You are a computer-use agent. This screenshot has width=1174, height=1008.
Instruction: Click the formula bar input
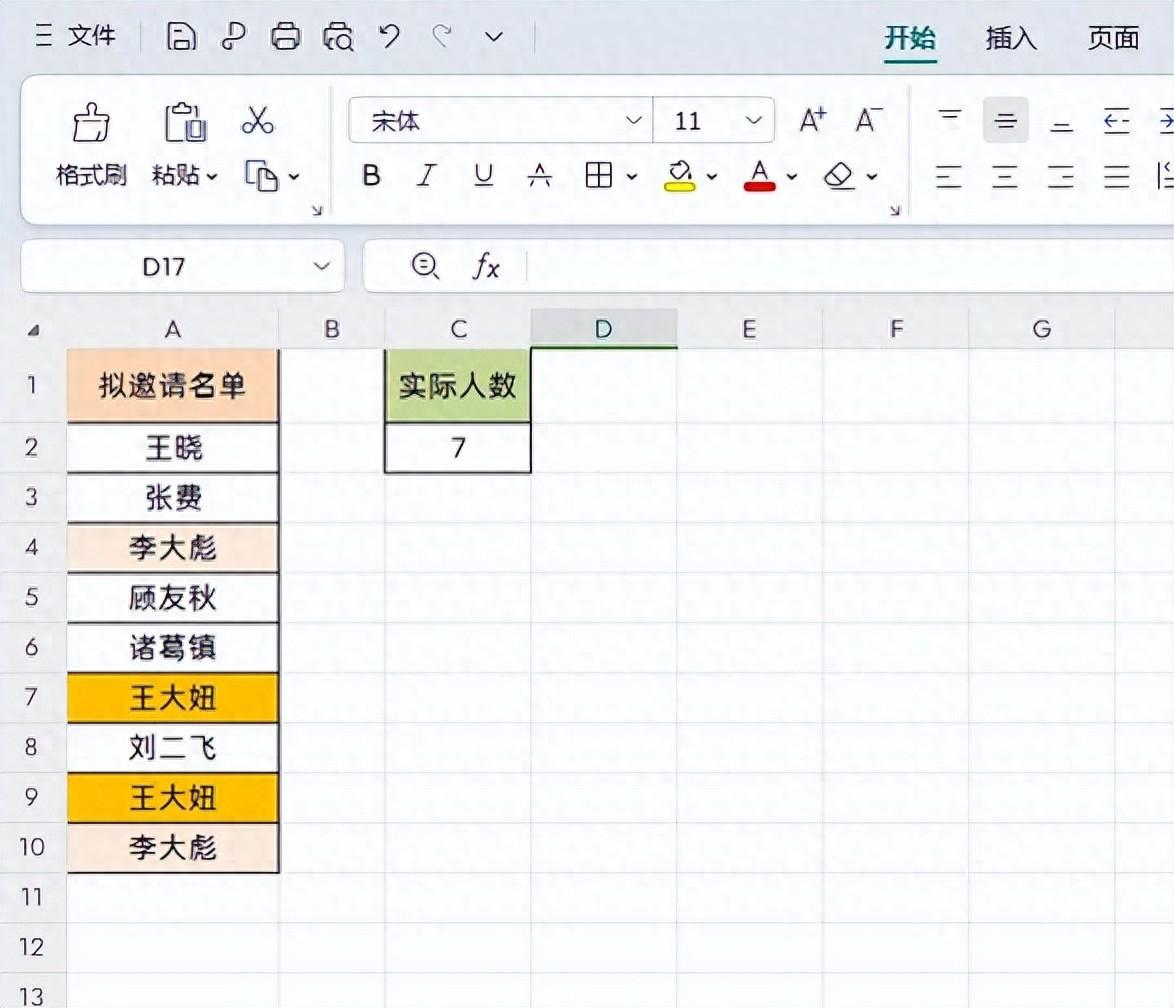tap(850, 266)
